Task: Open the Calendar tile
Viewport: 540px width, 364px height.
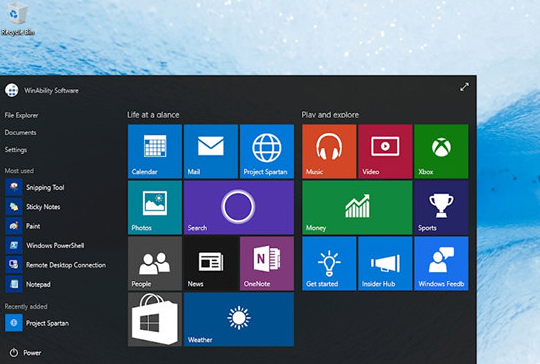Action: click(x=155, y=152)
